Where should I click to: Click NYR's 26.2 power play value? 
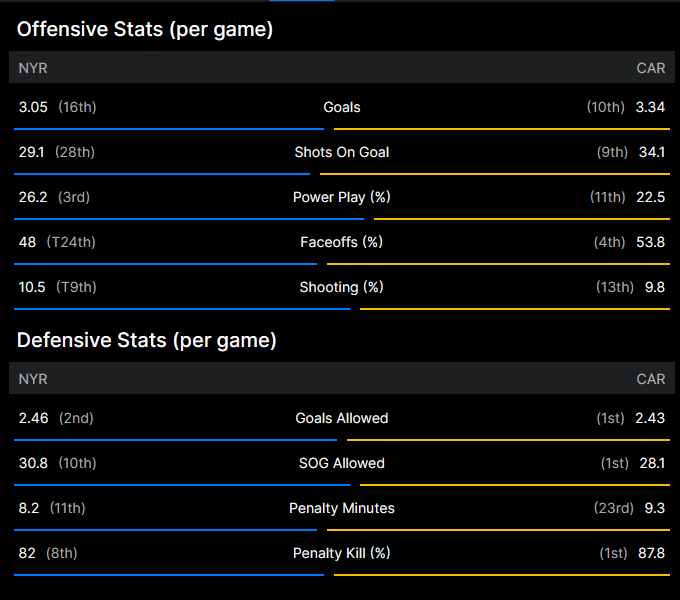33,197
